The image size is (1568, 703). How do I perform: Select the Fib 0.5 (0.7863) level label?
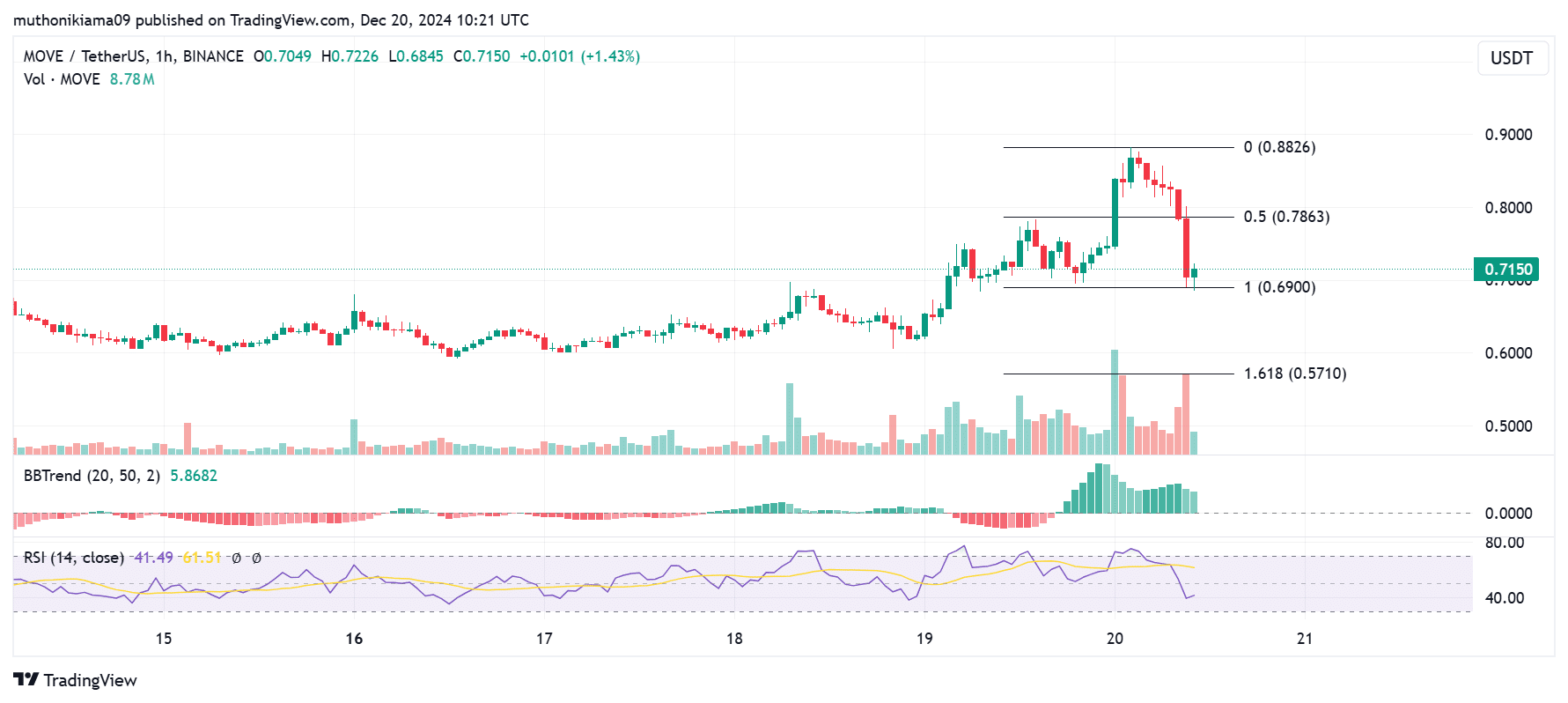pyautogui.click(x=1286, y=217)
